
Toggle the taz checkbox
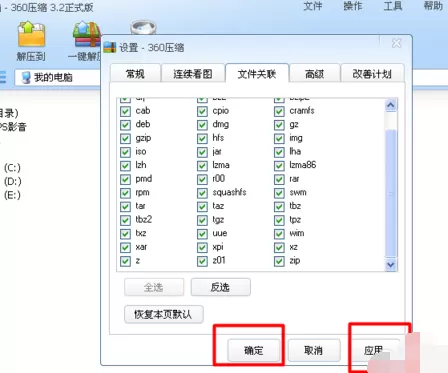pos(202,206)
